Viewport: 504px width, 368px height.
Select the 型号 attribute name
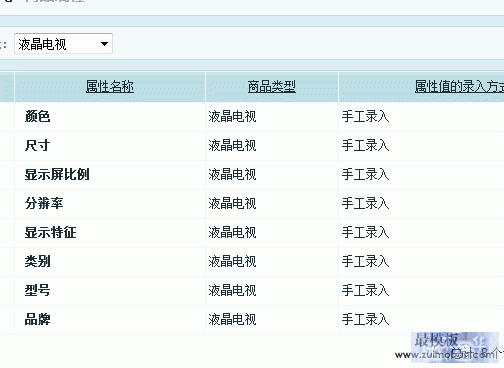(37, 291)
